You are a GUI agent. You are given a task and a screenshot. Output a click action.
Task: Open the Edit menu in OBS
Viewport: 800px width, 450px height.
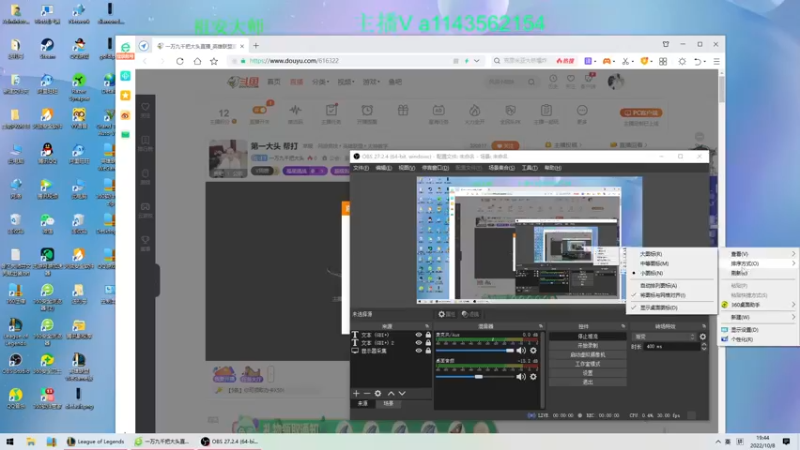tap(384, 168)
